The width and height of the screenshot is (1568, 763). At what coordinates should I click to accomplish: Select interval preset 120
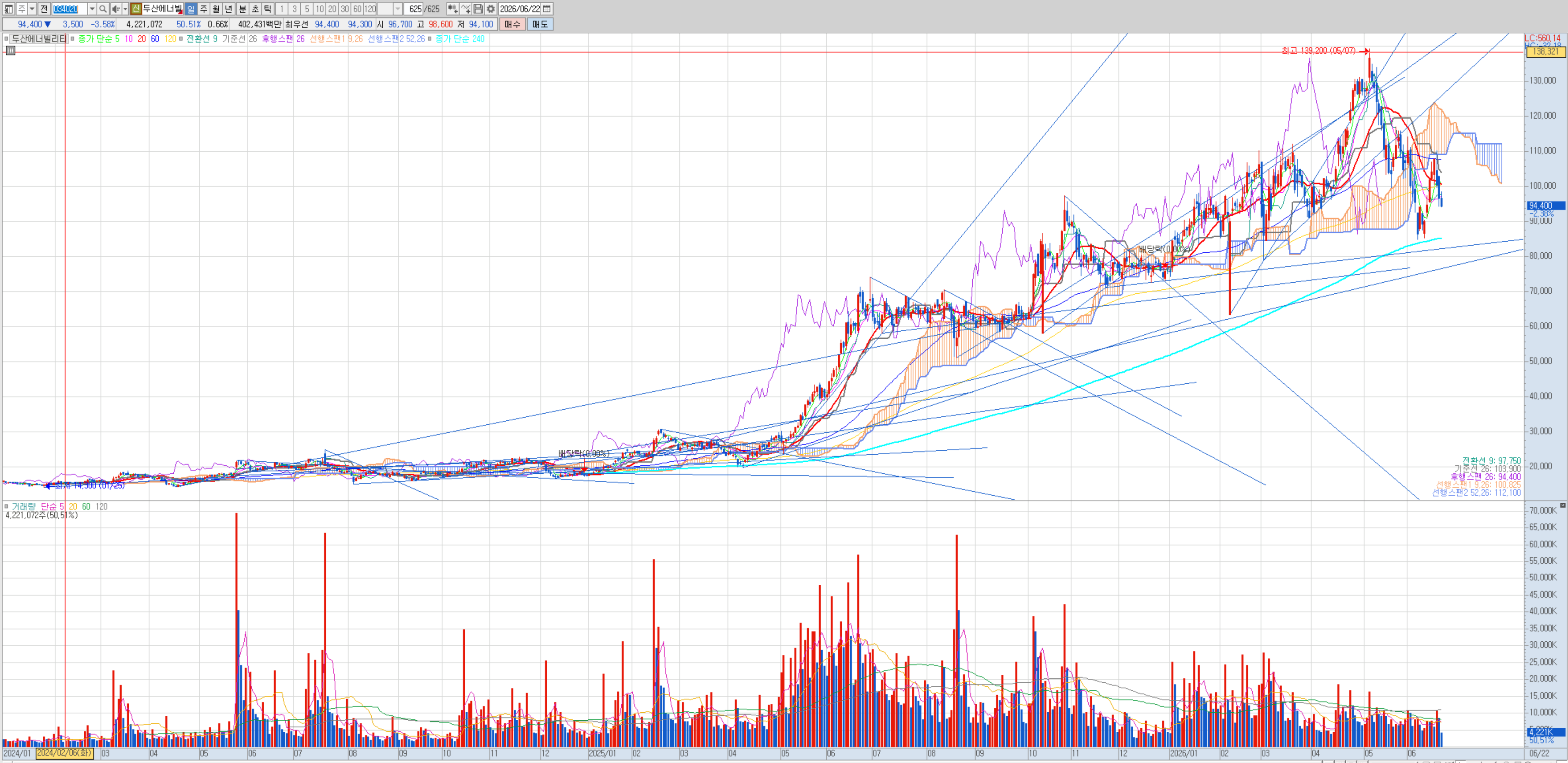coord(370,9)
